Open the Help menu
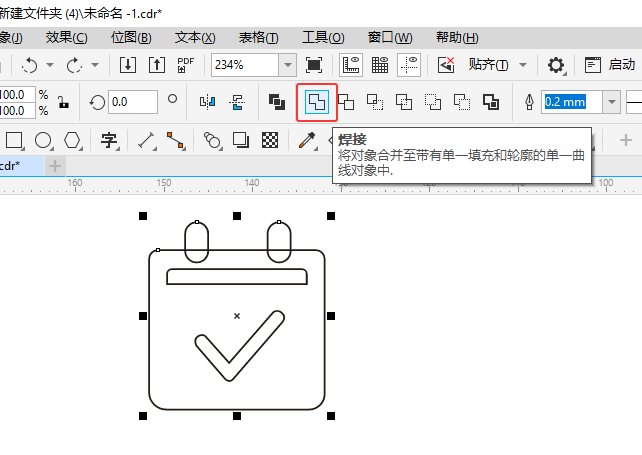The image size is (642, 455). pos(457,38)
